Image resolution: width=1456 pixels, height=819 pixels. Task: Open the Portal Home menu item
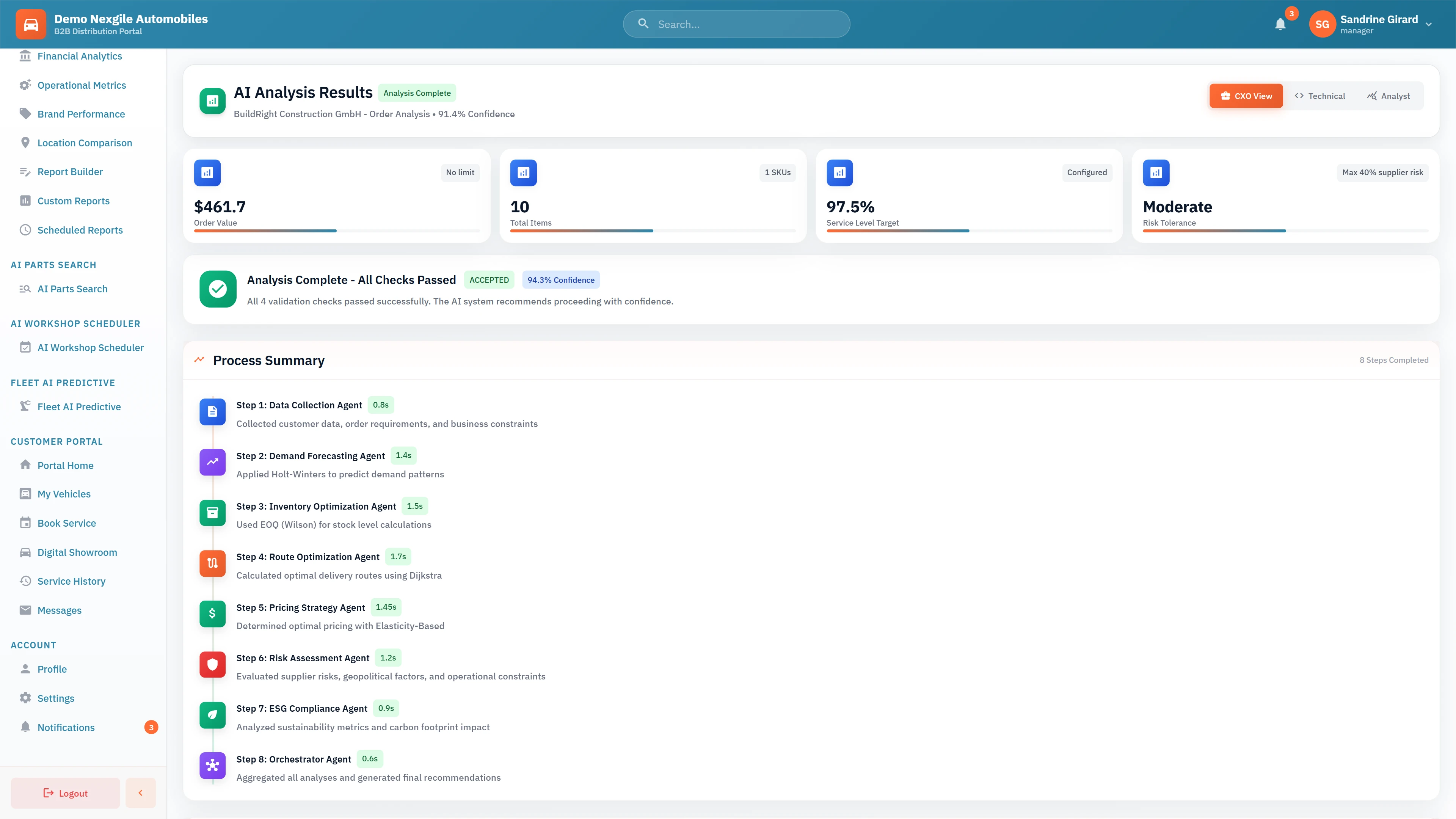65,465
